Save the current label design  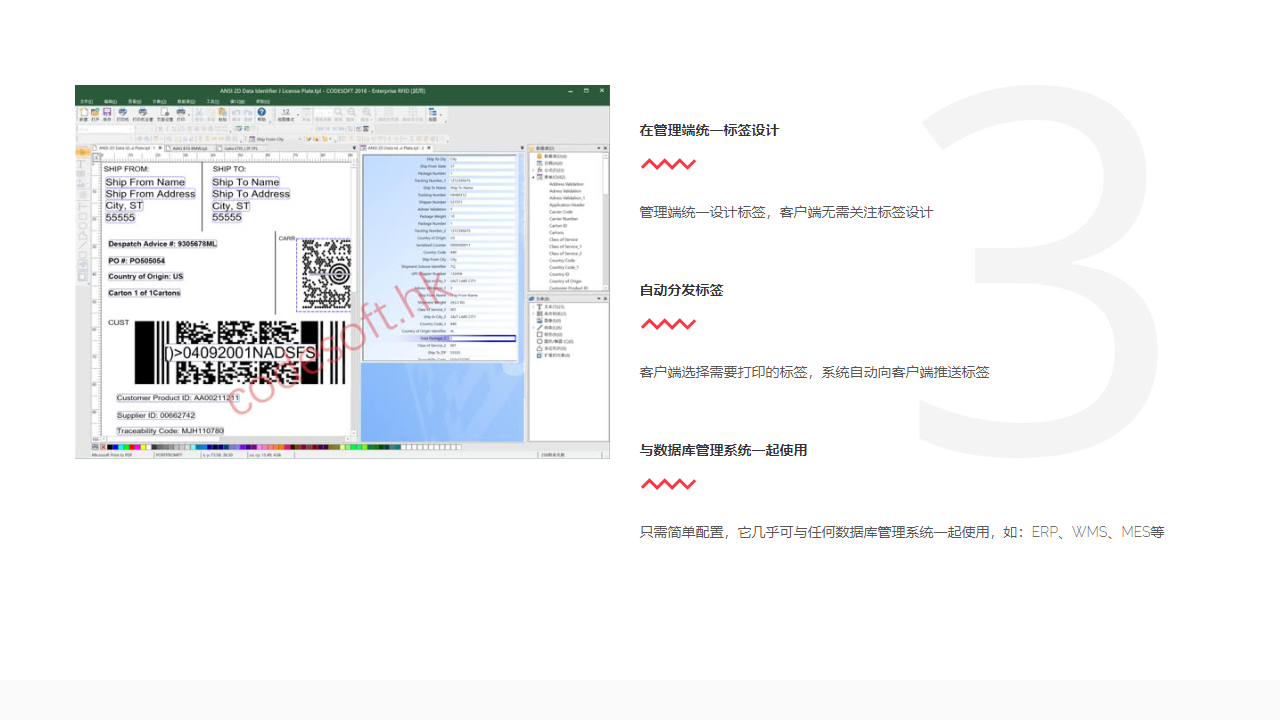click(x=107, y=112)
